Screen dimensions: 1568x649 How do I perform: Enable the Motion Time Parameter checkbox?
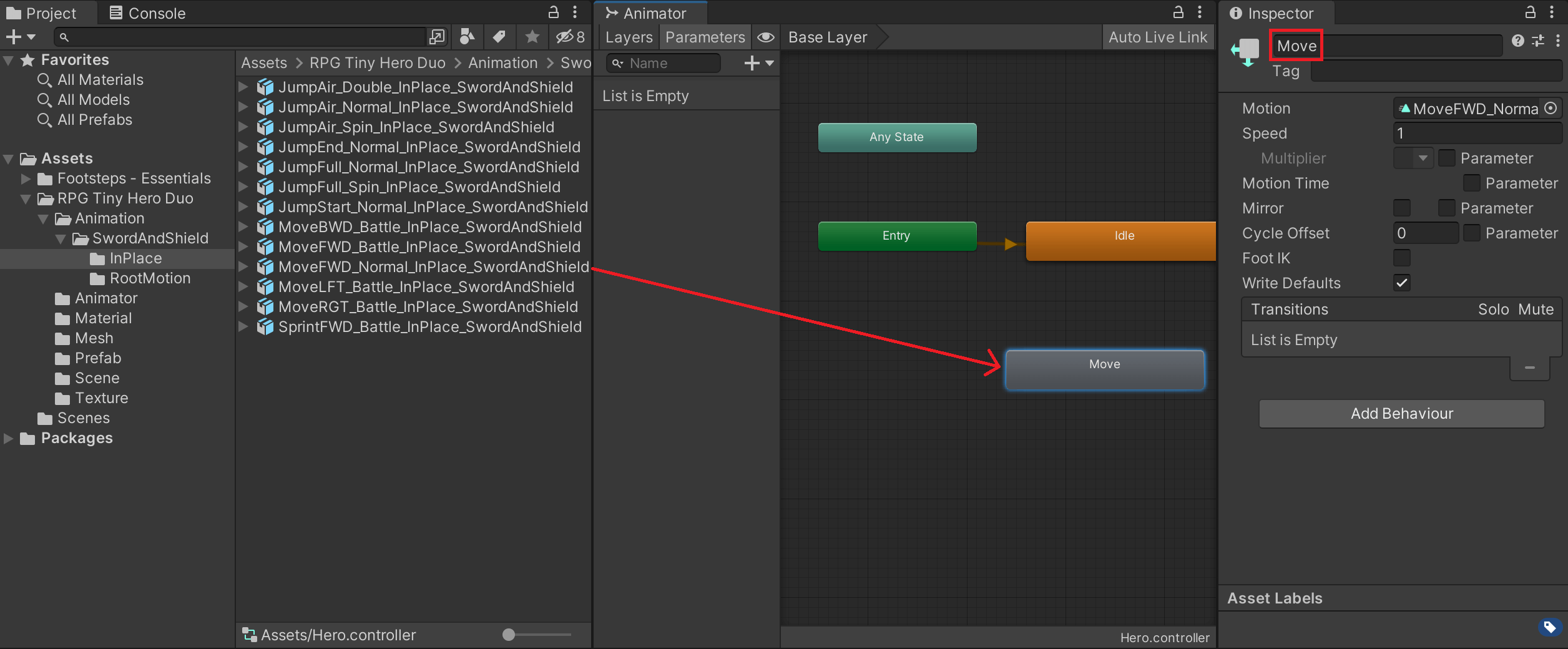click(x=1472, y=183)
